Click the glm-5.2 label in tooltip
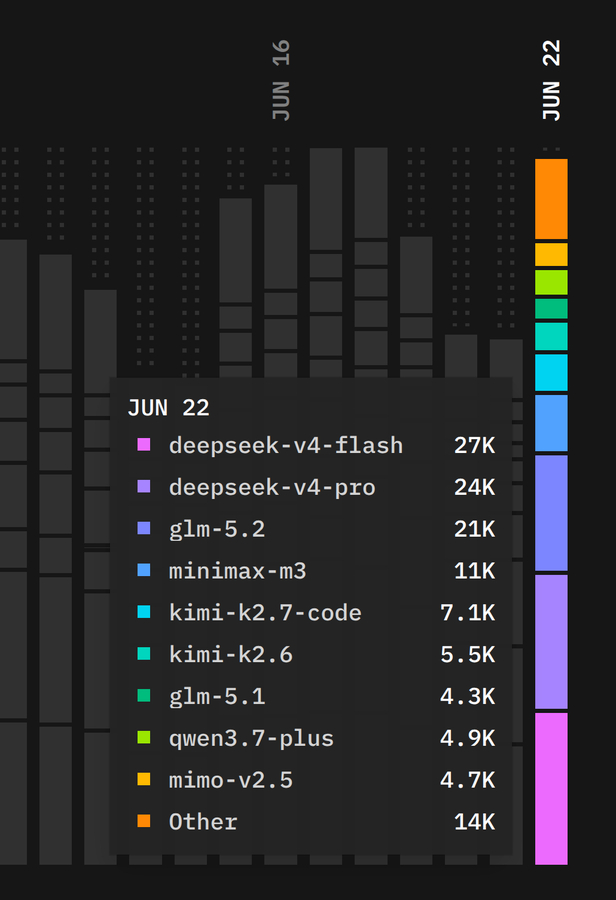 (x=217, y=530)
